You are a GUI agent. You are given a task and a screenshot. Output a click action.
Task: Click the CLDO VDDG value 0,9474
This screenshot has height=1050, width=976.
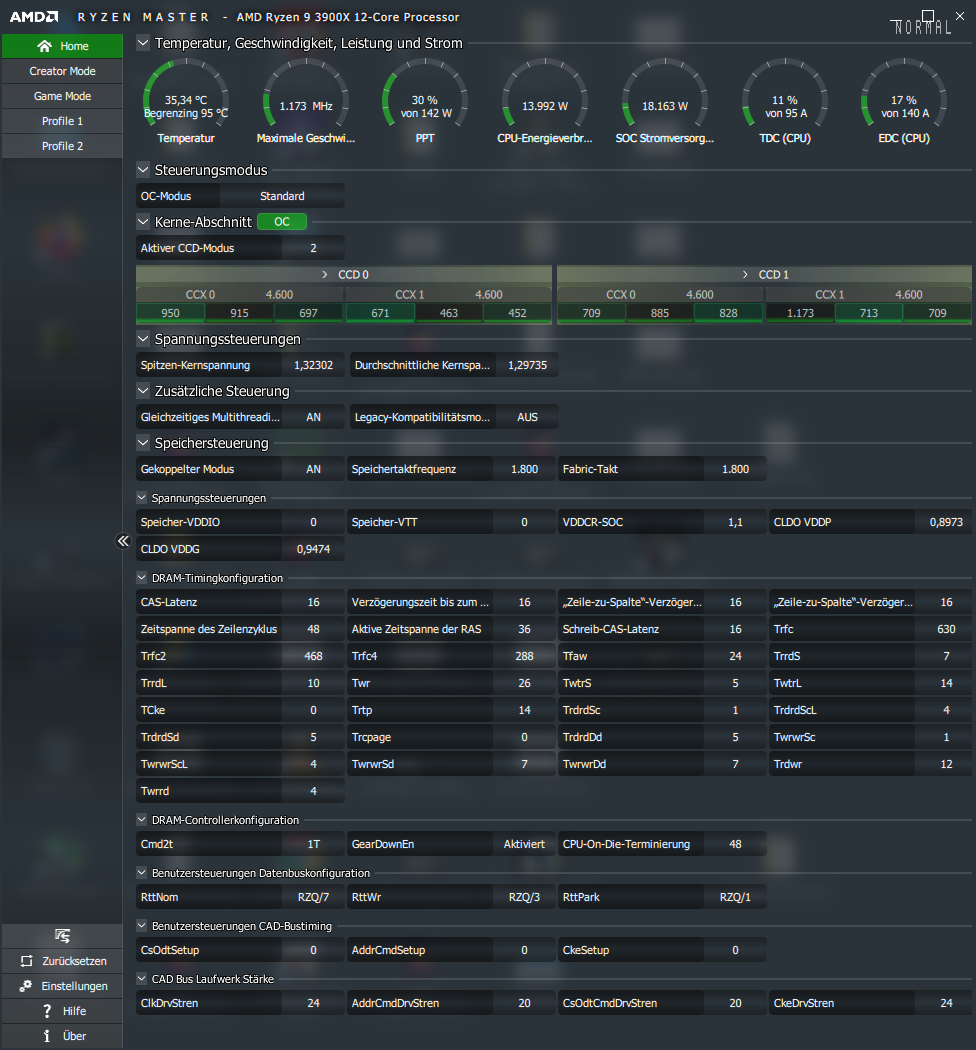[313, 548]
